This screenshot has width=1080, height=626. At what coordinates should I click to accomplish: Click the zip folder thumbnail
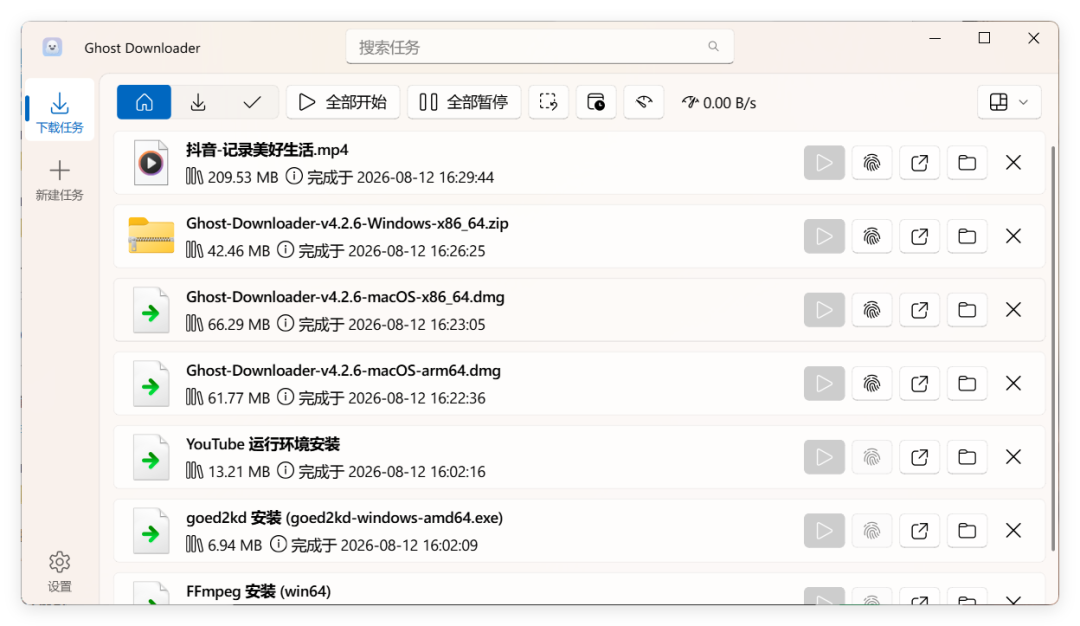click(151, 236)
